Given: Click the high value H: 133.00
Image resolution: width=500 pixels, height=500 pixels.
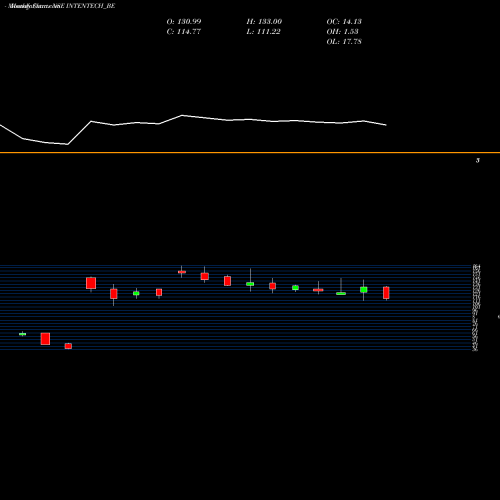Looking at the screenshot, I should pyautogui.click(x=264, y=22).
